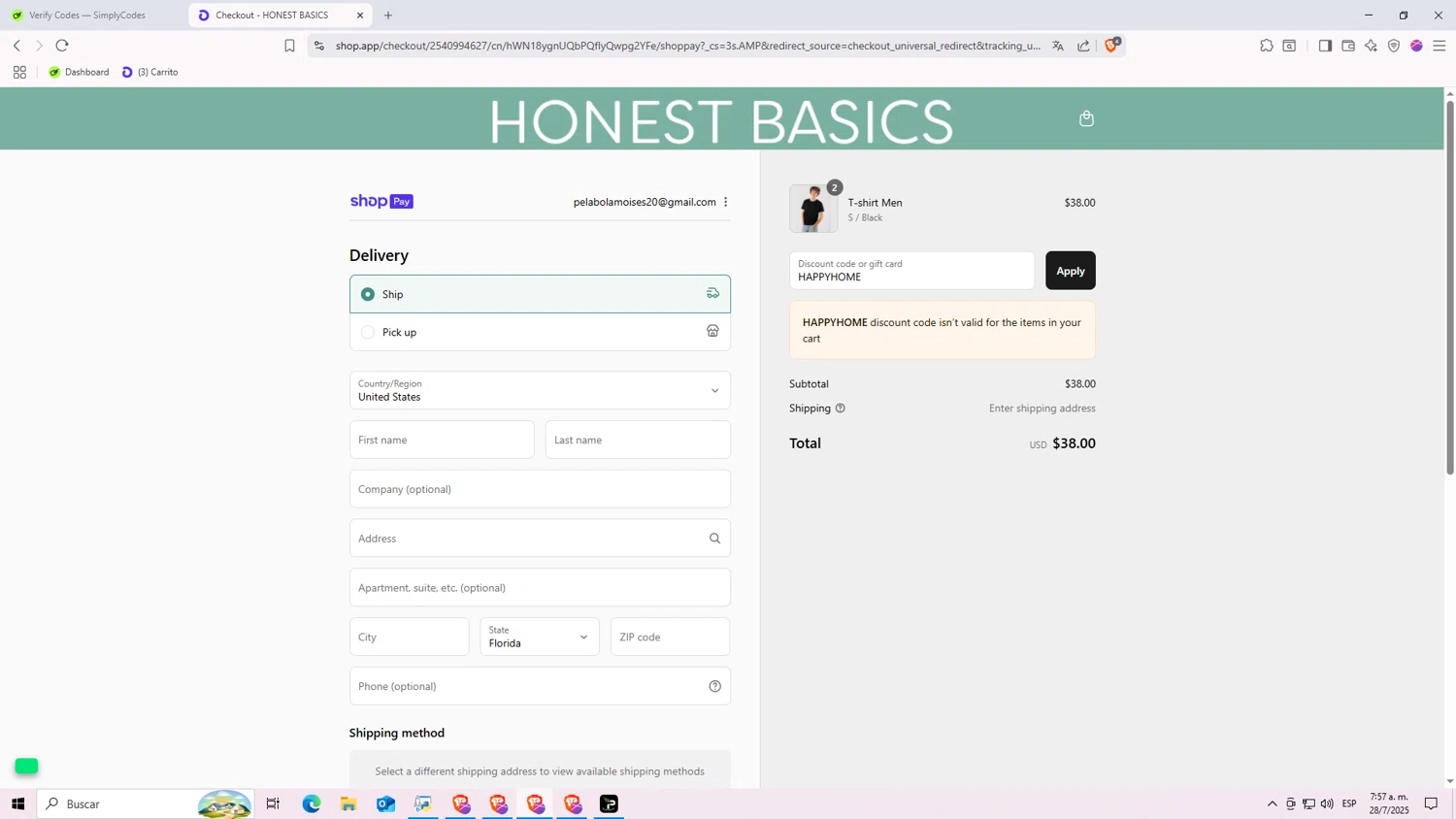Viewport: 1456px width, 819px height.
Task: Open the Brave Shields lion icon
Action: pos(1111,46)
